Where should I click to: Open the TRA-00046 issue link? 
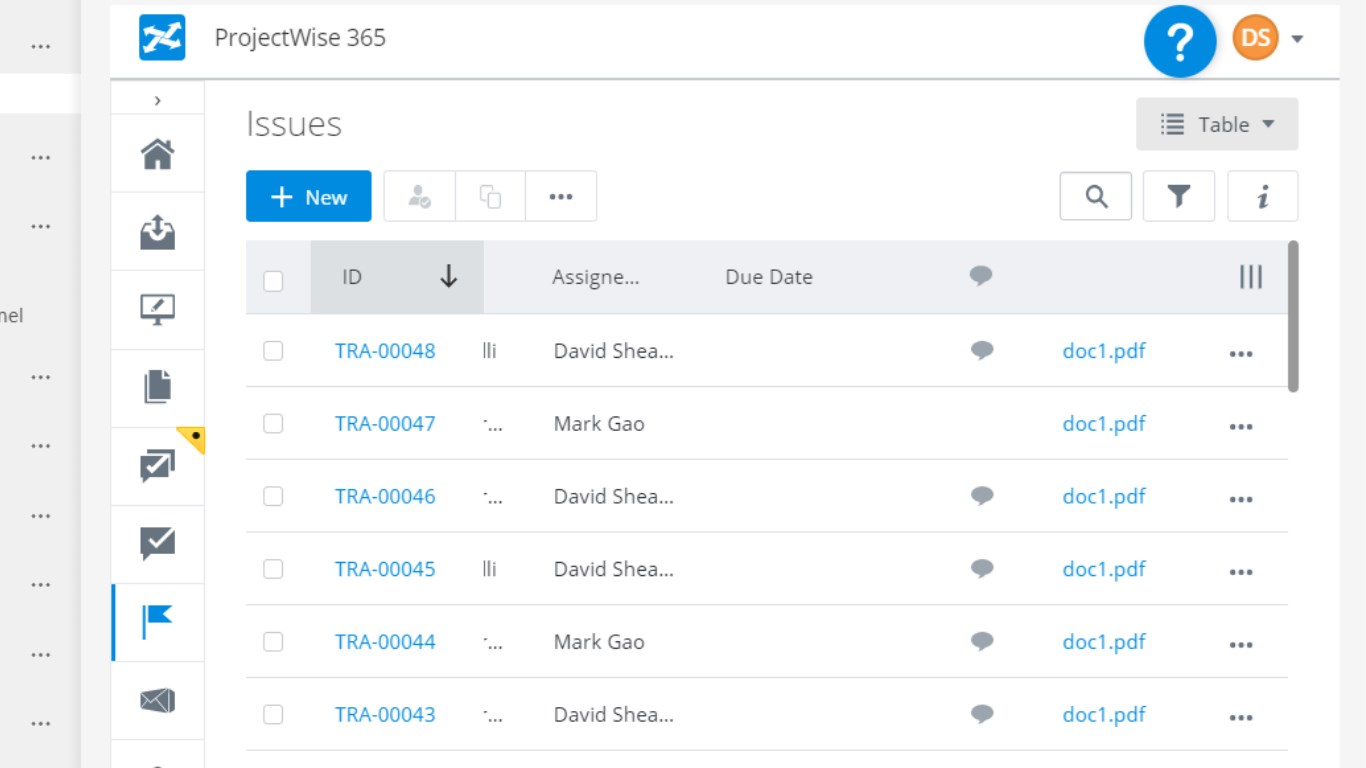pos(385,496)
